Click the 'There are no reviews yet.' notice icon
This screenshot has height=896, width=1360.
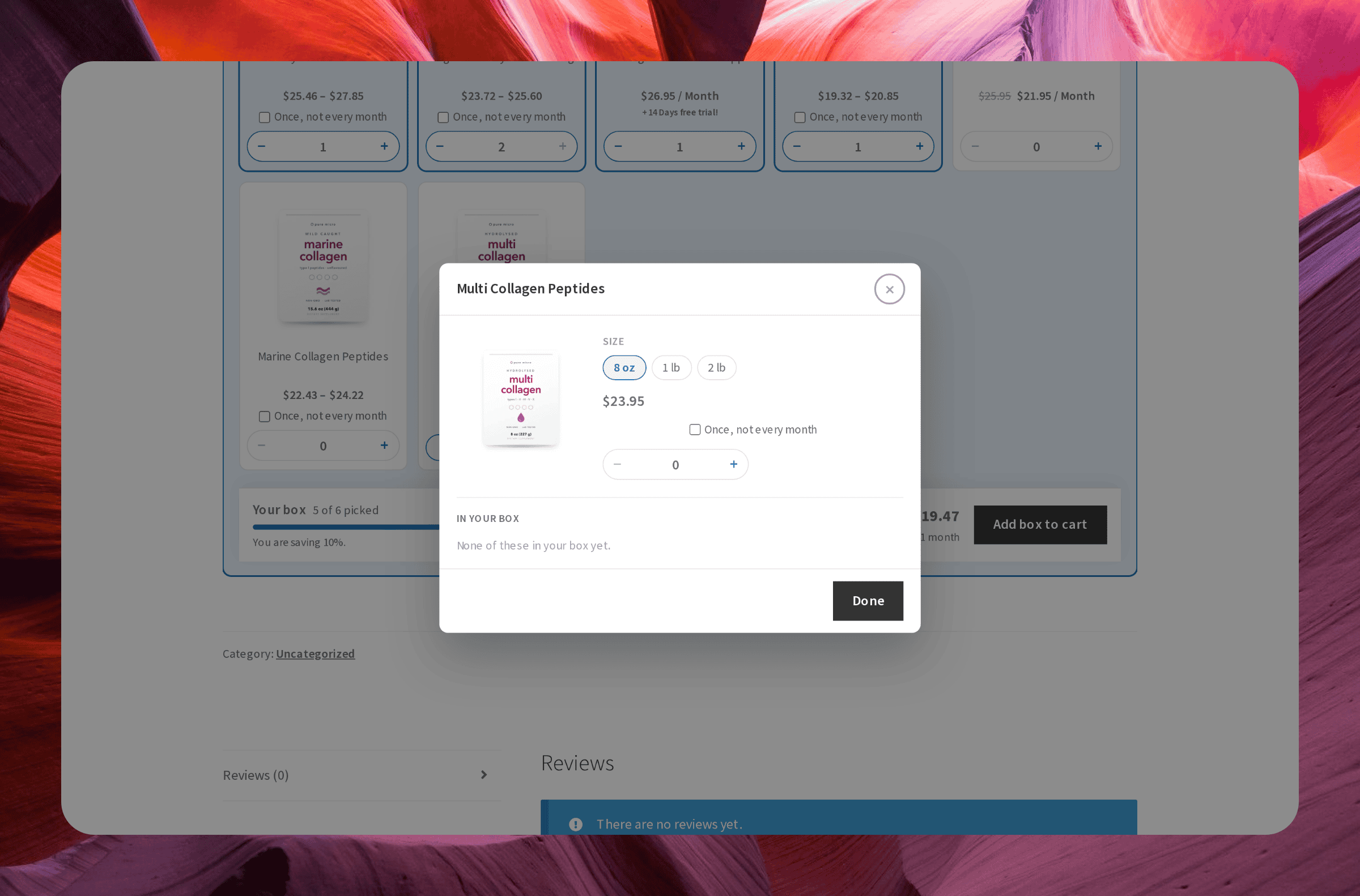pos(575,824)
